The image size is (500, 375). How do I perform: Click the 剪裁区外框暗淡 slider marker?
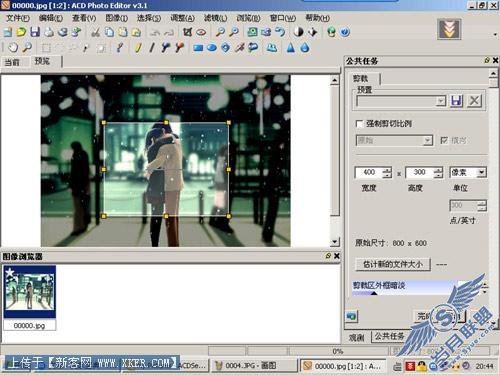click(x=374, y=293)
